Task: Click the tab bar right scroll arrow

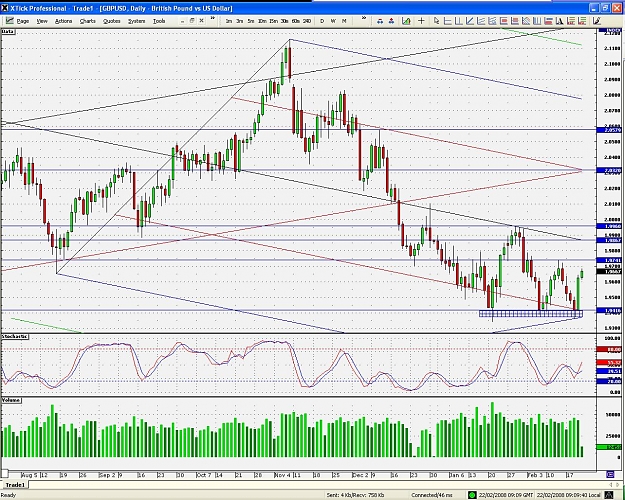Action: 618,485
